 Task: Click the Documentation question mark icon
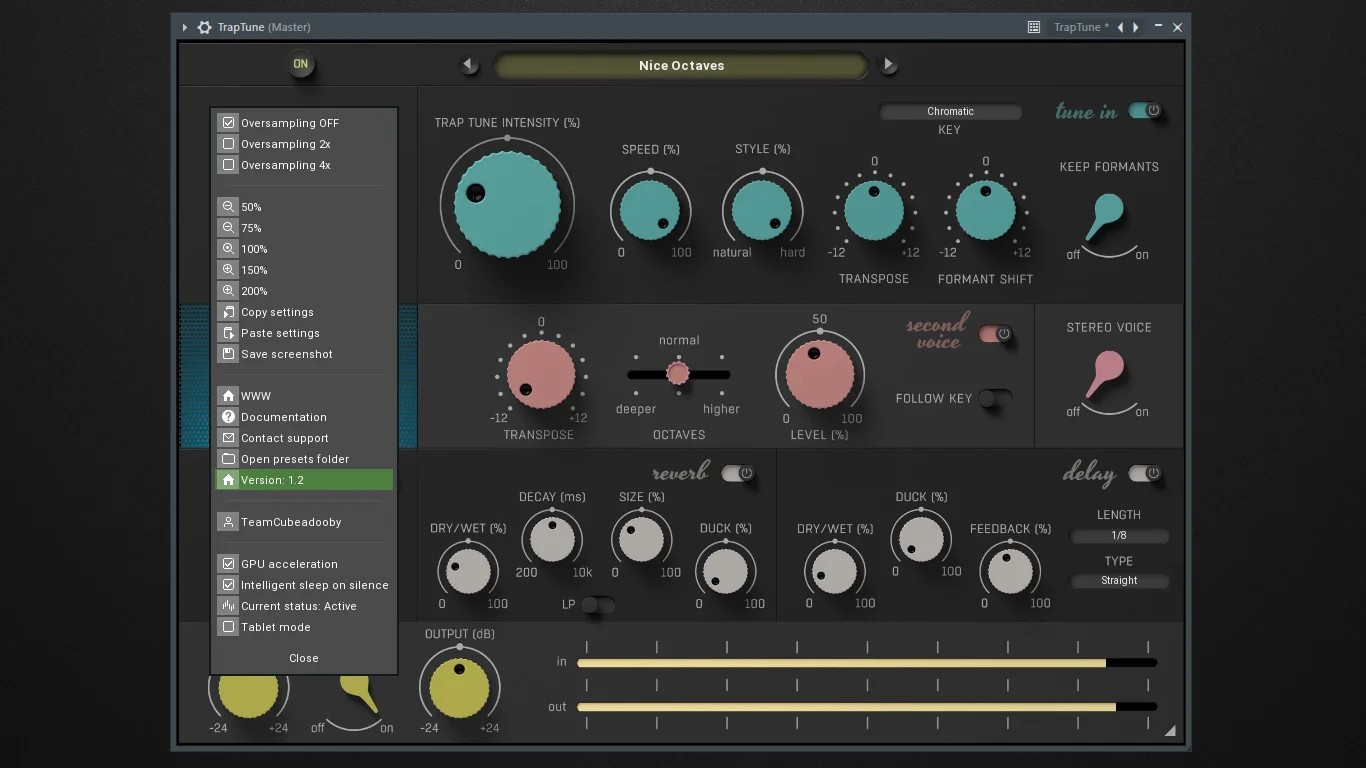pyautogui.click(x=228, y=417)
